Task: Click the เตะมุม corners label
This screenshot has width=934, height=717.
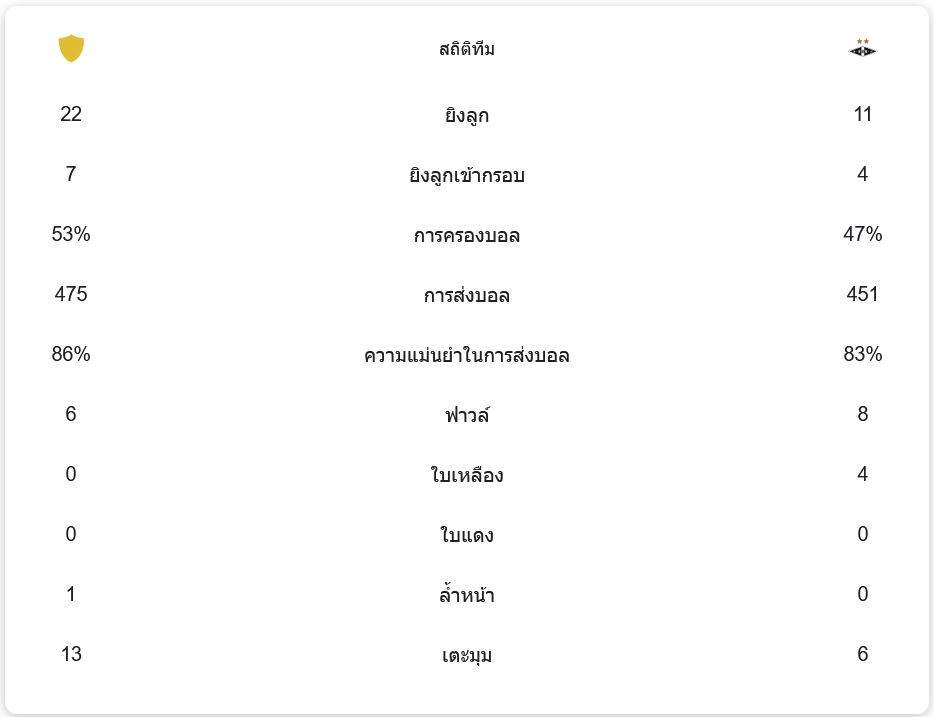Action: coord(466,656)
